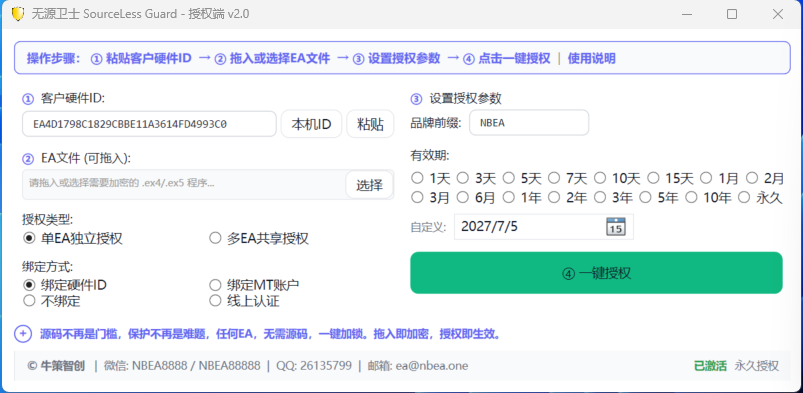Screen dimensions: 803x393
Task: Select the 1年 validity option
Action: 522,197
